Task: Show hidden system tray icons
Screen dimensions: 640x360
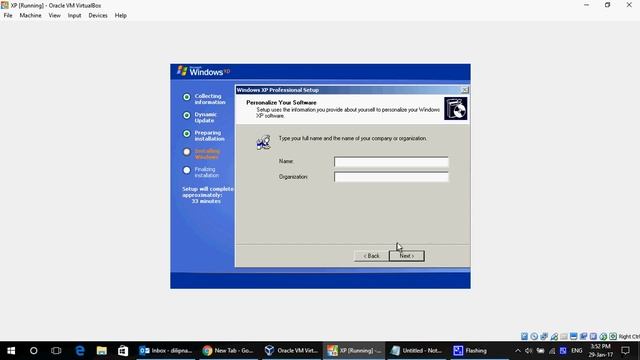Action: pyautogui.click(x=518, y=351)
